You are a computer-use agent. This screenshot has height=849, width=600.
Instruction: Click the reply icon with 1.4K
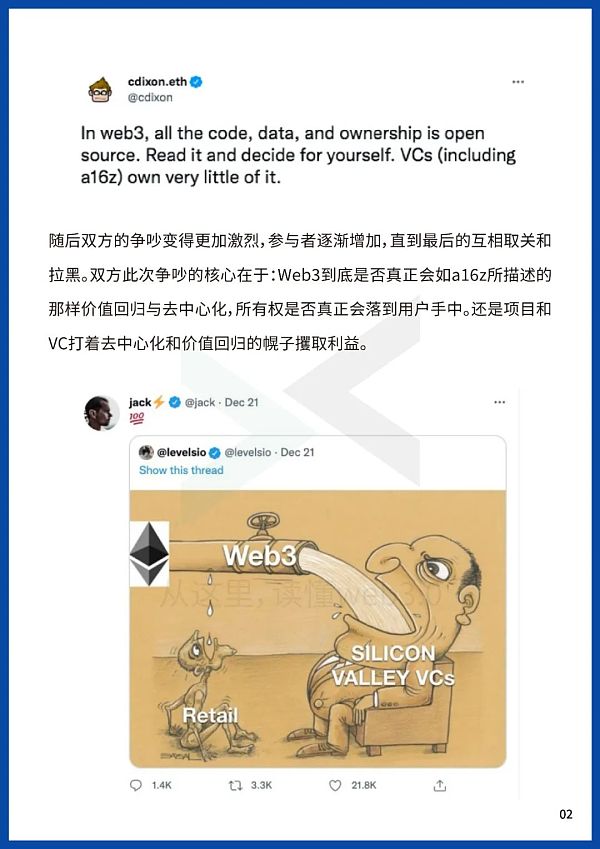136,785
